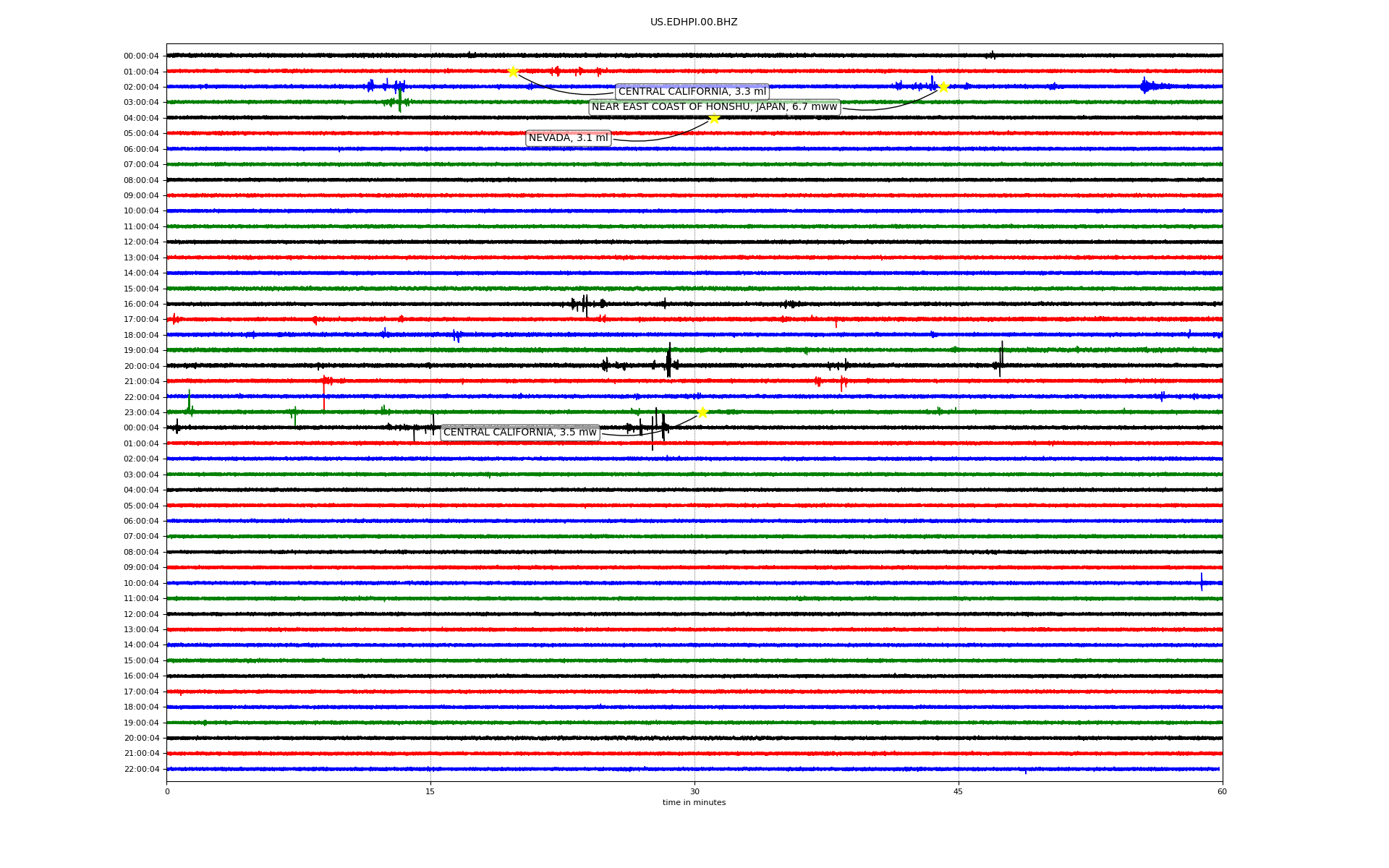Click the first 00:00:04 time label at top
Image resolution: width=1389 pixels, height=868 pixels.
click(141, 56)
